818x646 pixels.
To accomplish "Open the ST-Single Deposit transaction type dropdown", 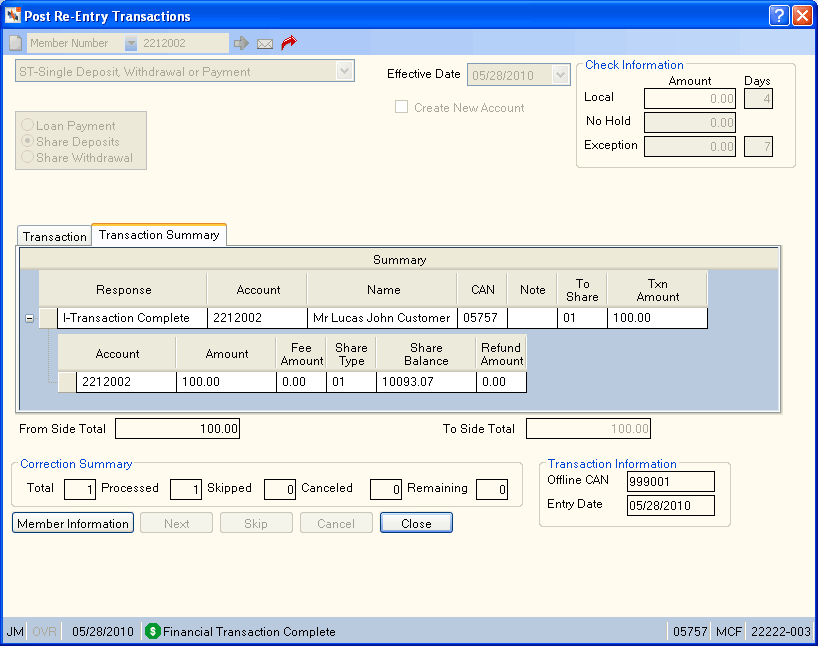I will [344, 71].
